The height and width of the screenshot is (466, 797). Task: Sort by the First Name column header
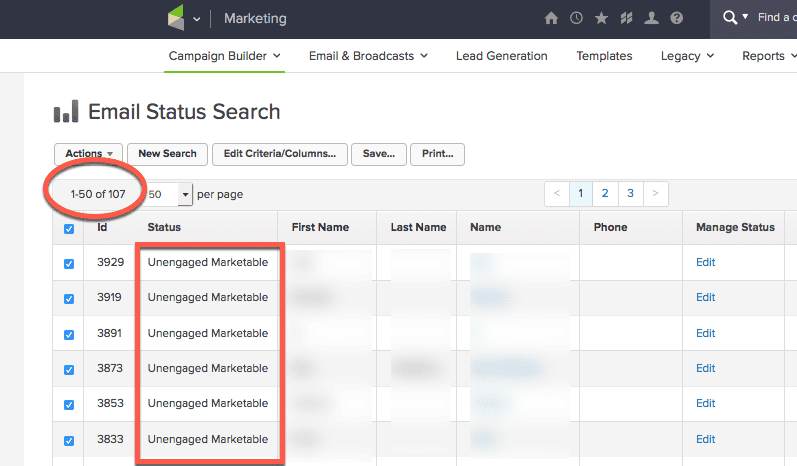pyautogui.click(x=320, y=227)
